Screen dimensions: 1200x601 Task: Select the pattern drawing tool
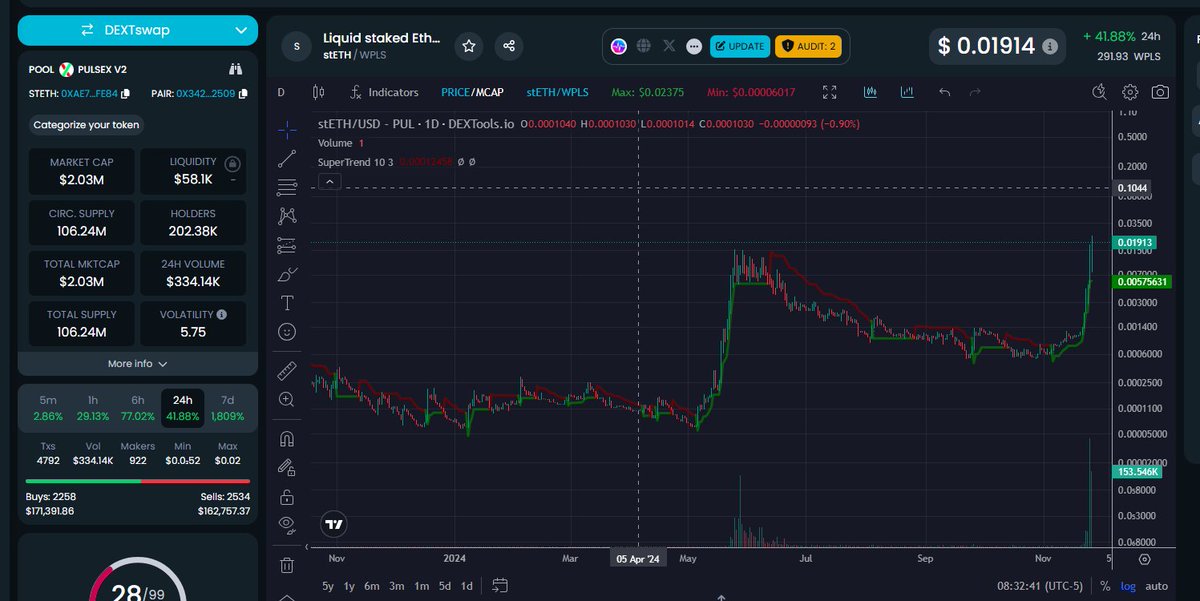point(287,215)
